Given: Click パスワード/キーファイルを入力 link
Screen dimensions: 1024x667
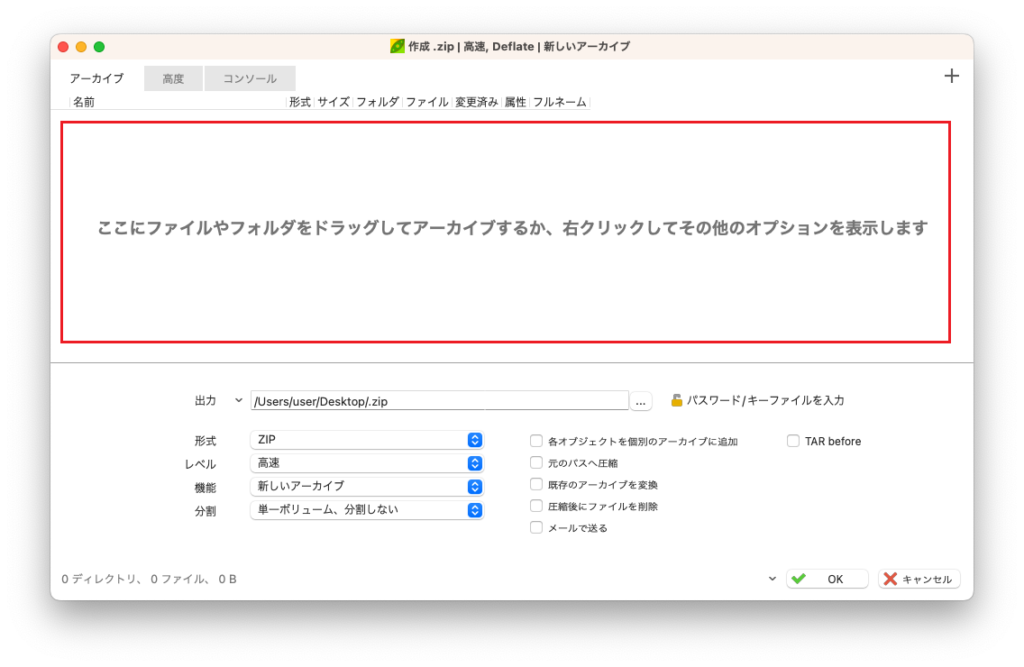Looking at the screenshot, I should tap(765, 400).
